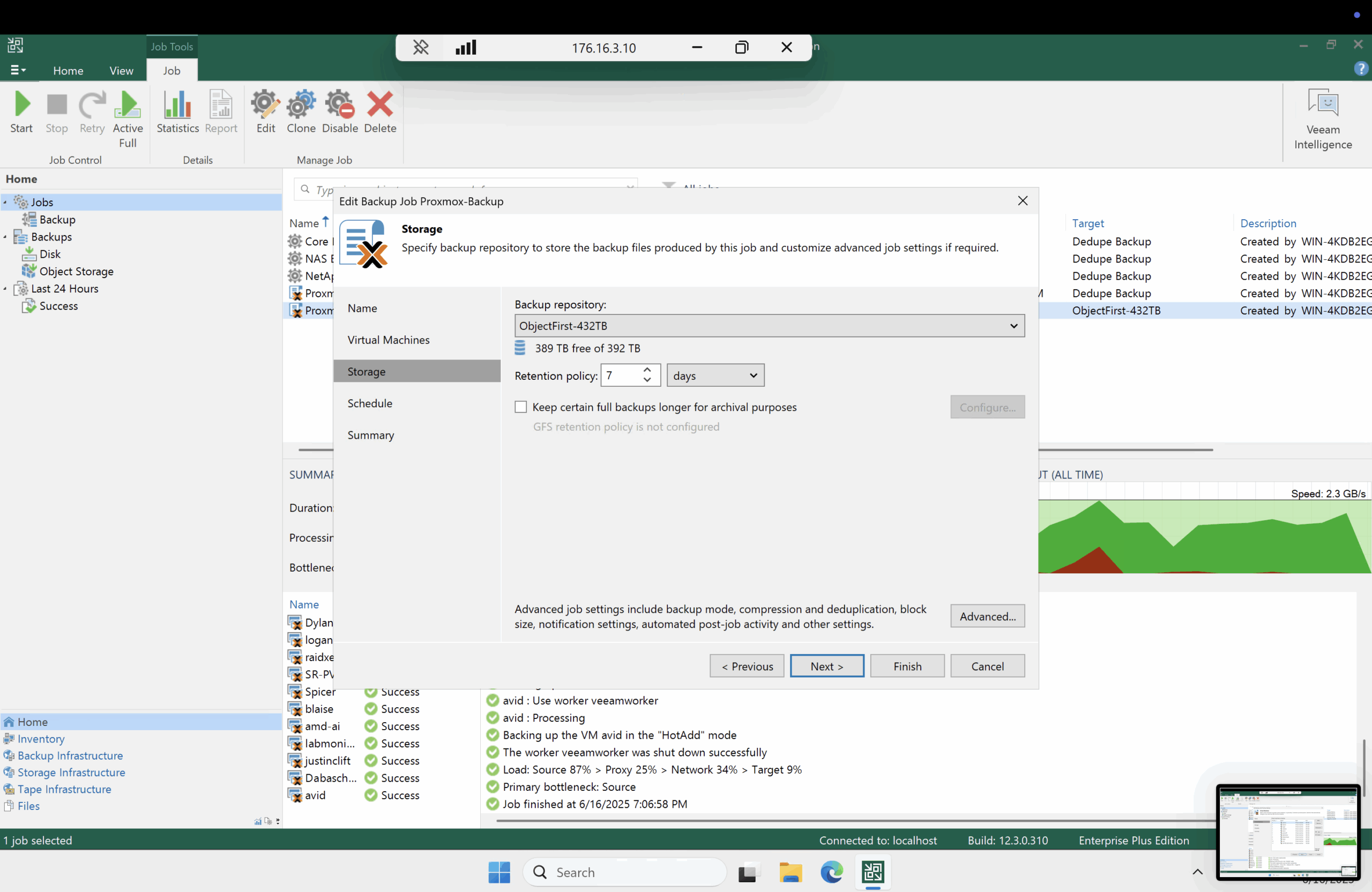Open Veeam Intelligence assistant

point(1322,119)
